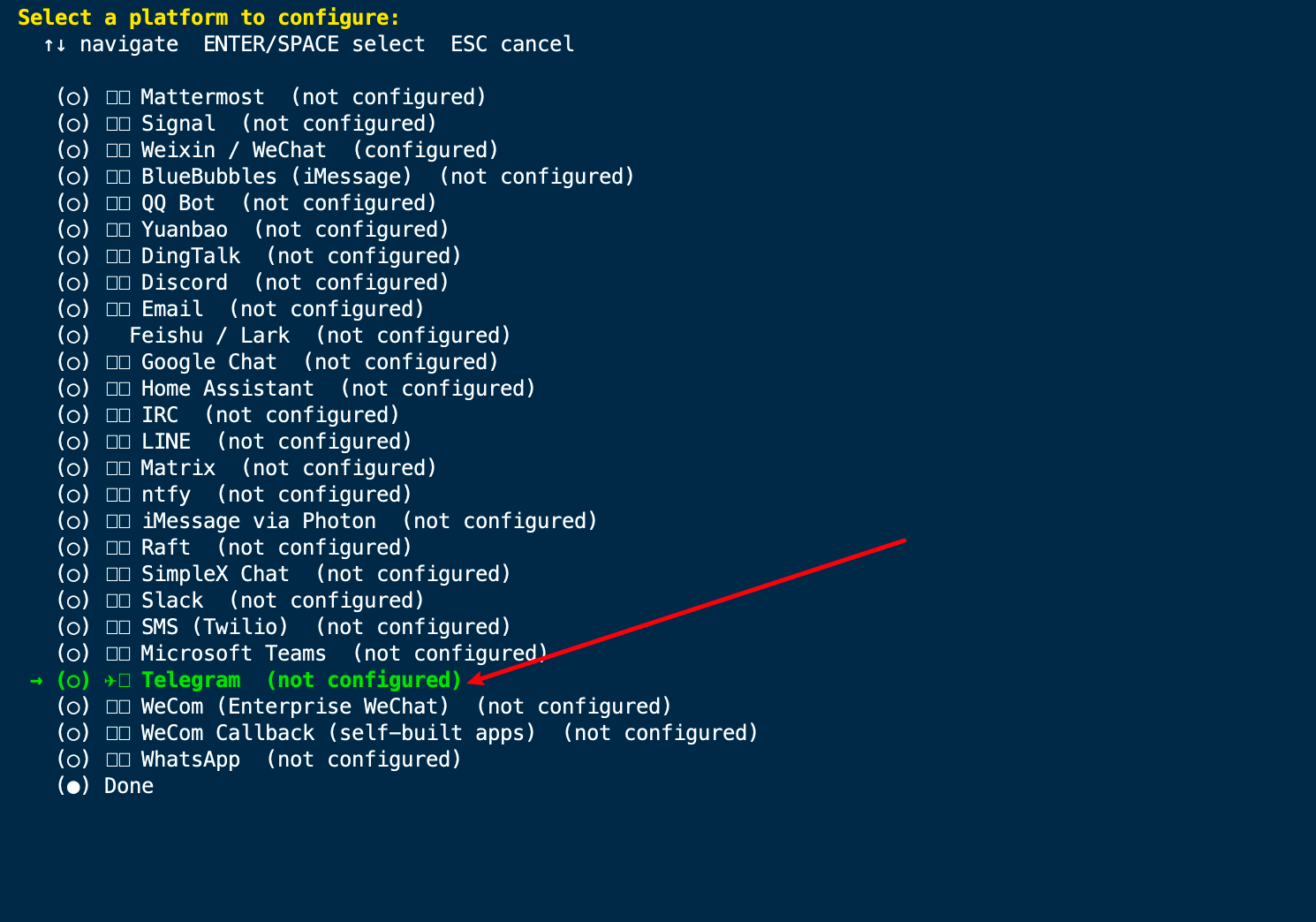This screenshot has width=1316, height=922.
Task: Click the icon before Weixin / WeChat
Action: click(x=118, y=150)
